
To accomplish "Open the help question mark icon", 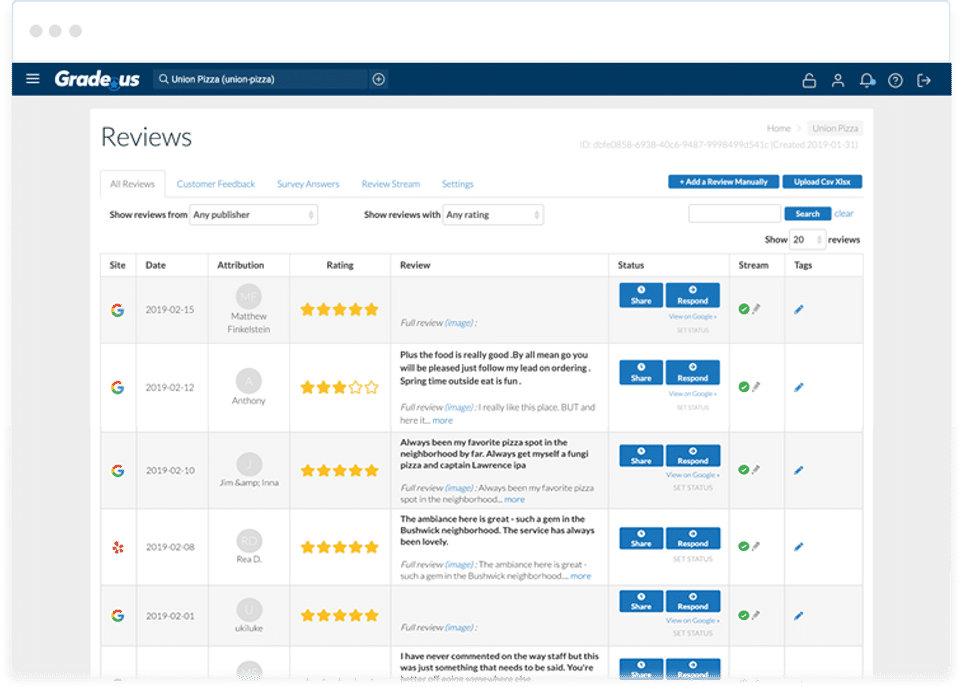I will [x=895, y=80].
